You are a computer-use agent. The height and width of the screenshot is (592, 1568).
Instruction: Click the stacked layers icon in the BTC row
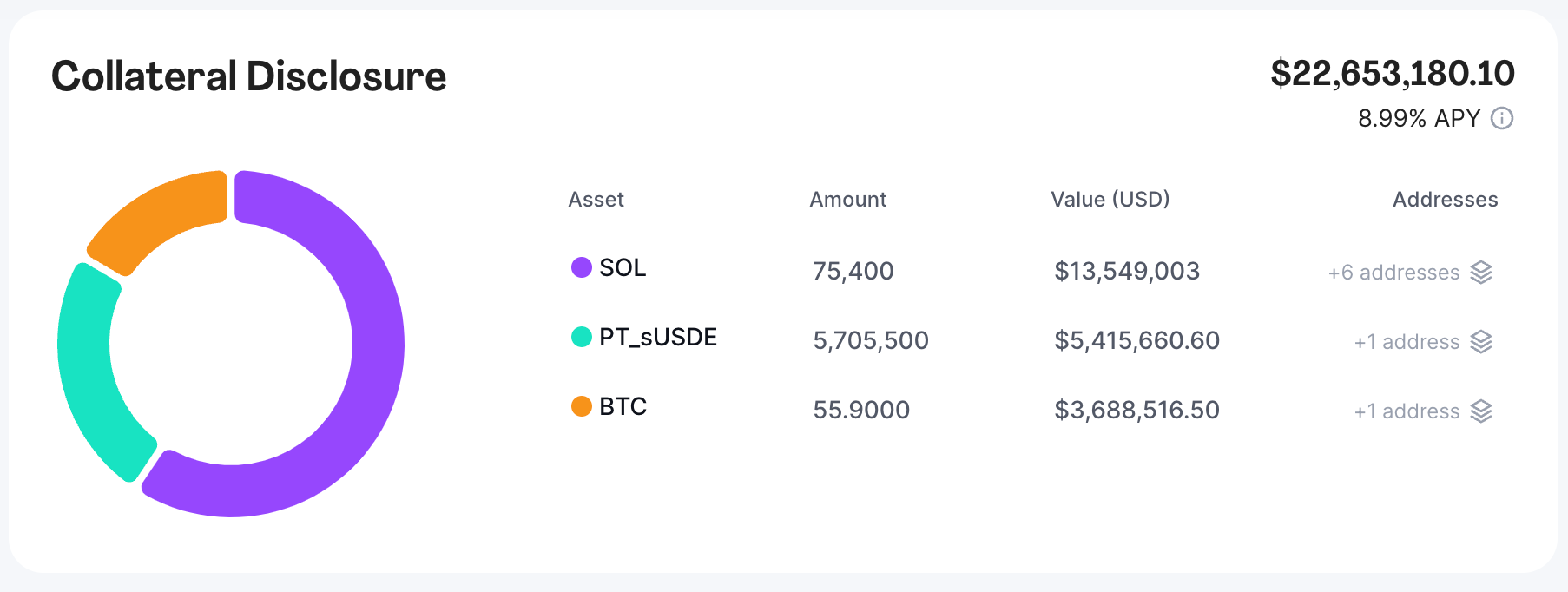[1481, 411]
